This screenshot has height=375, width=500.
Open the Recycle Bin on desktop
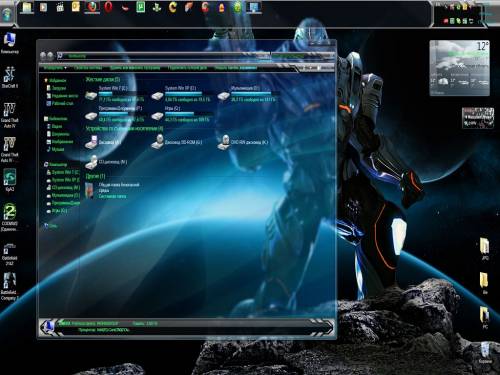click(485, 352)
